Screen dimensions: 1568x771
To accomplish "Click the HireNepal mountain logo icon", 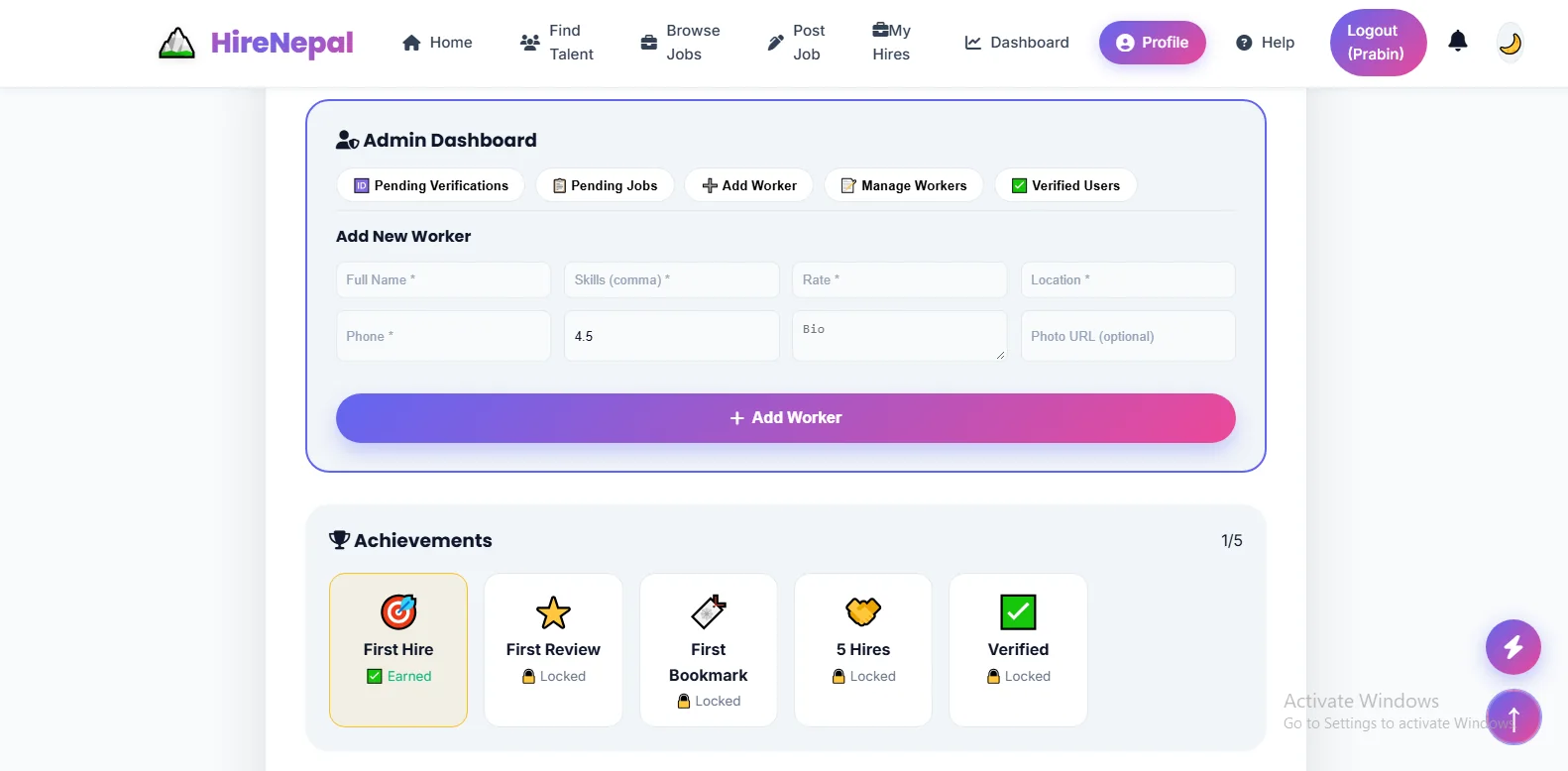I will point(176,43).
